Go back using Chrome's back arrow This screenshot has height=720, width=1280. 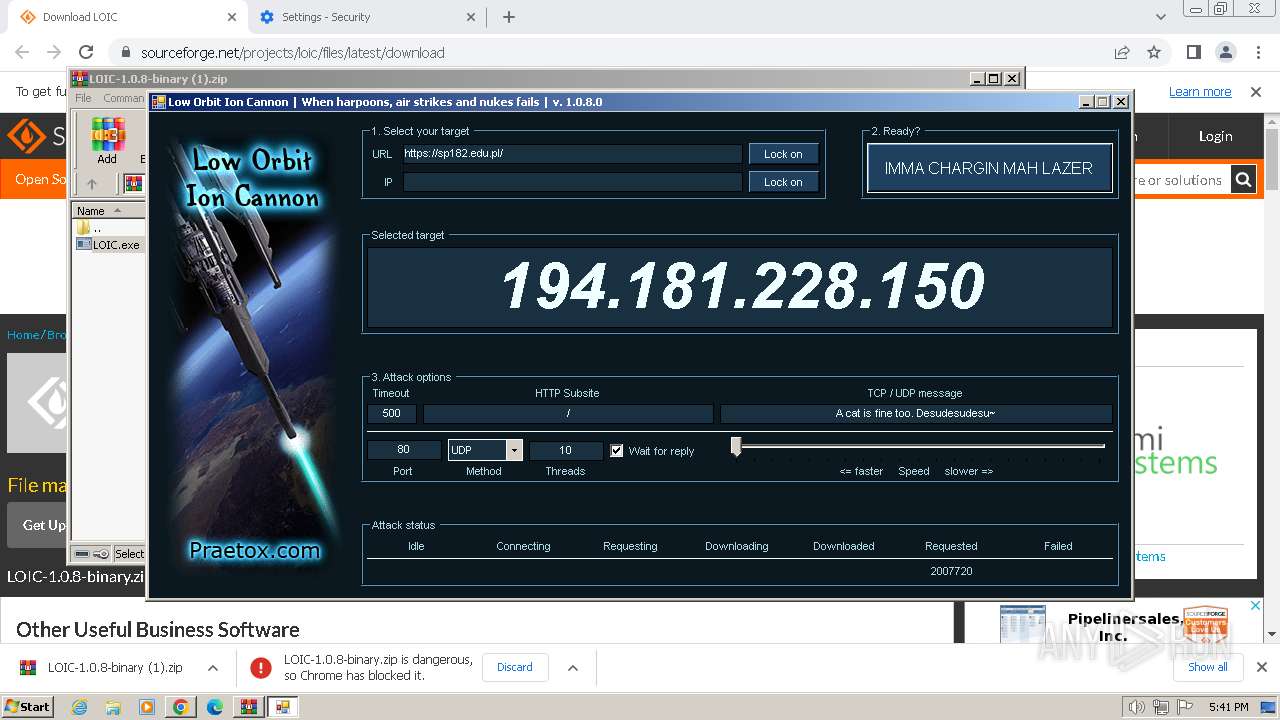coord(22,52)
